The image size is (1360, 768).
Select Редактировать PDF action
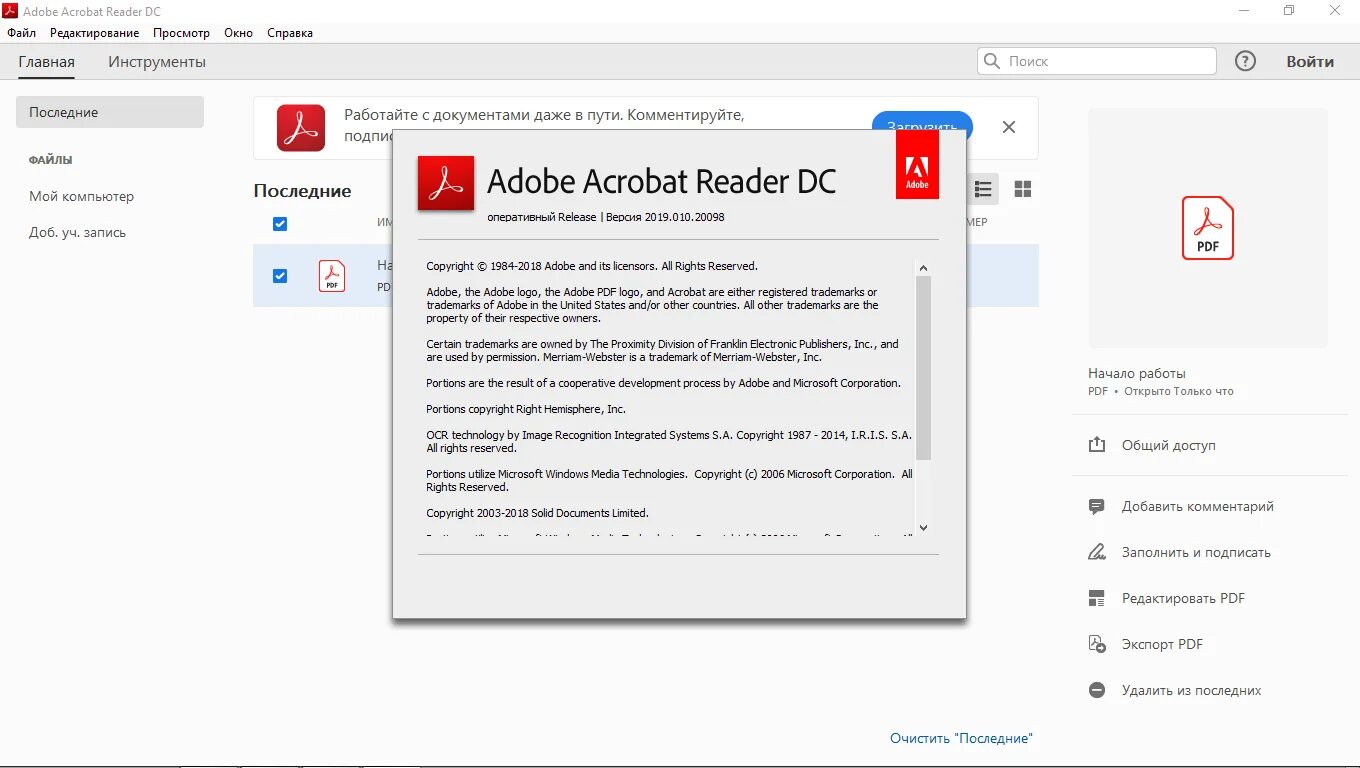[1184, 598]
